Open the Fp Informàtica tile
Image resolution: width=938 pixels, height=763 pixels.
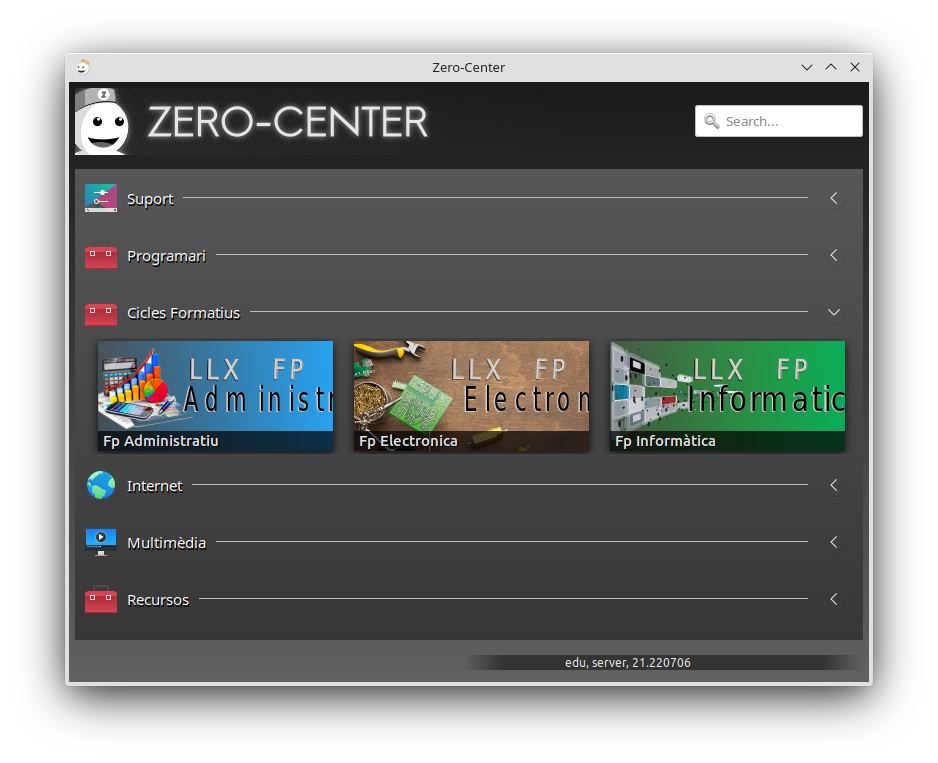[x=727, y=396]
